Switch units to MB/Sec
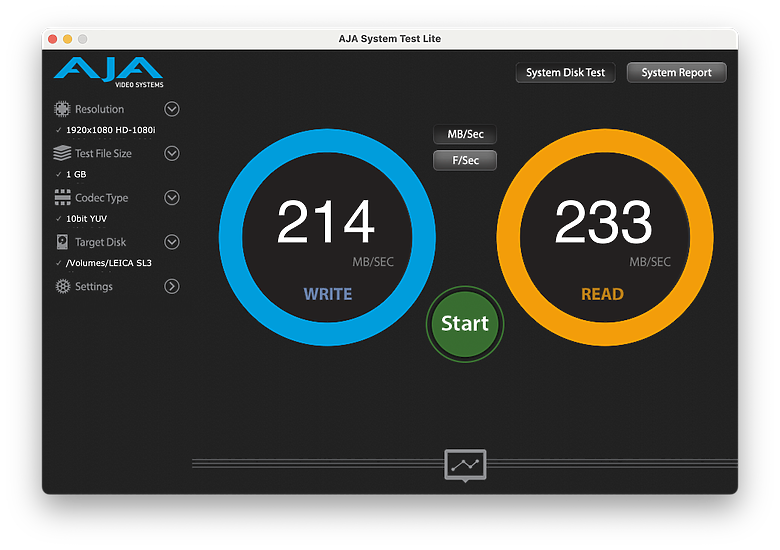 pos(465,134)
